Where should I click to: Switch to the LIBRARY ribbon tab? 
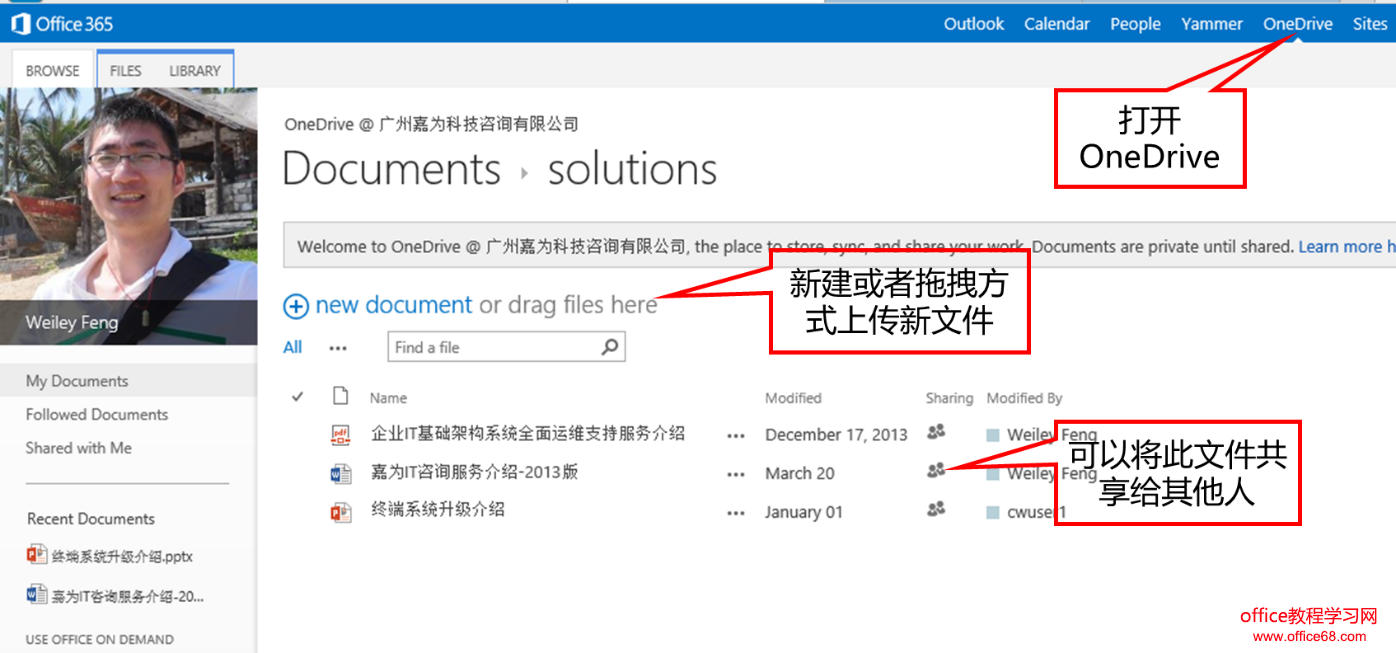(195, 71)
